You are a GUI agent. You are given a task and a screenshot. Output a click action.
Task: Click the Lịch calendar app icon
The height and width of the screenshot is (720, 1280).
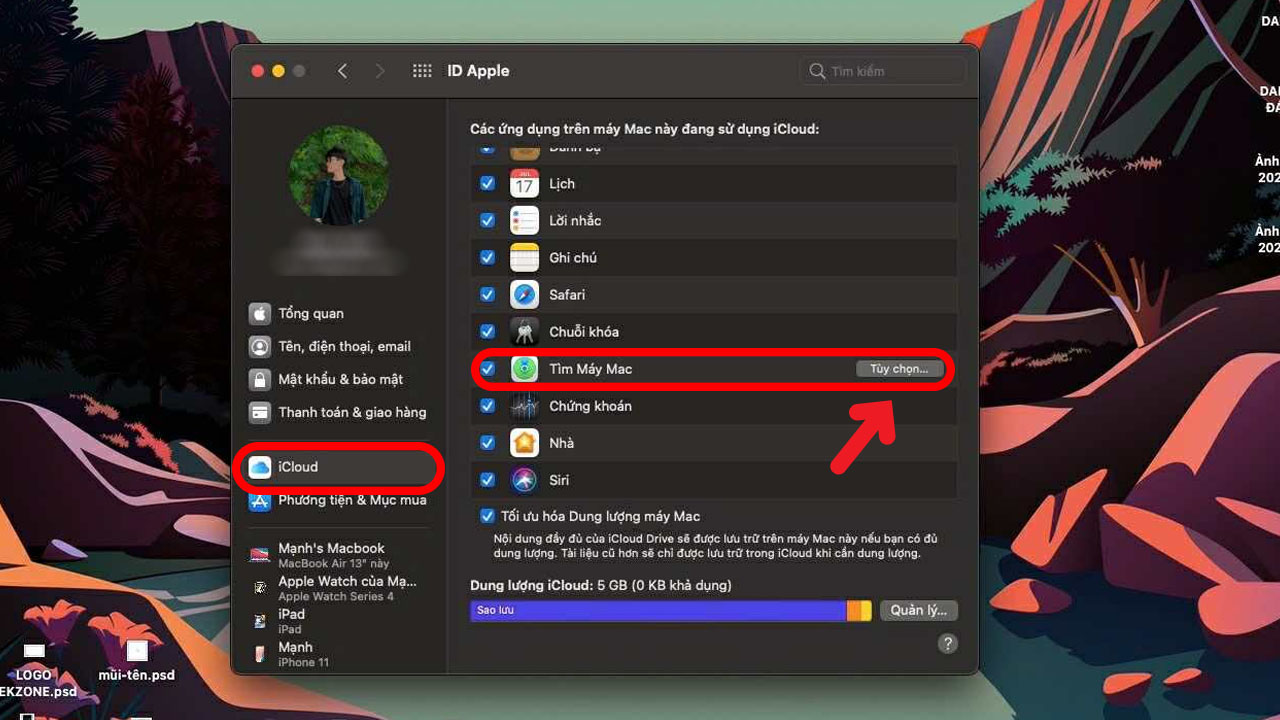(x=524, y=184)
